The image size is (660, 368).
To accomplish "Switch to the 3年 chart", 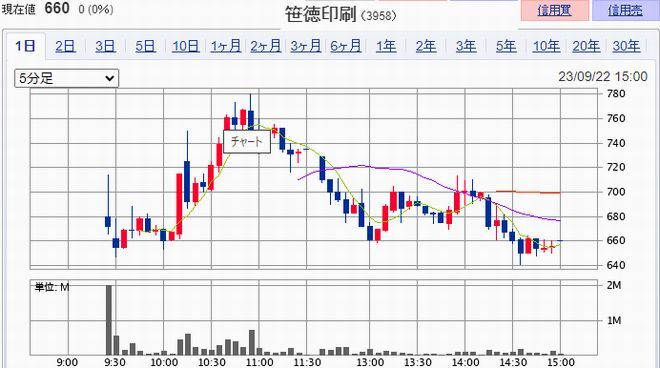I will [466, 46].
